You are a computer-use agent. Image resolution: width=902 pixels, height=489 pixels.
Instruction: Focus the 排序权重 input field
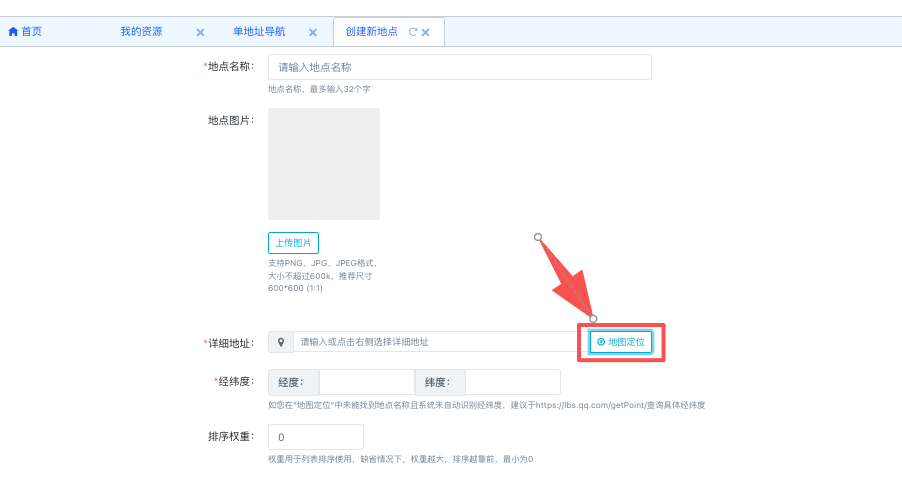pos(315,437)
